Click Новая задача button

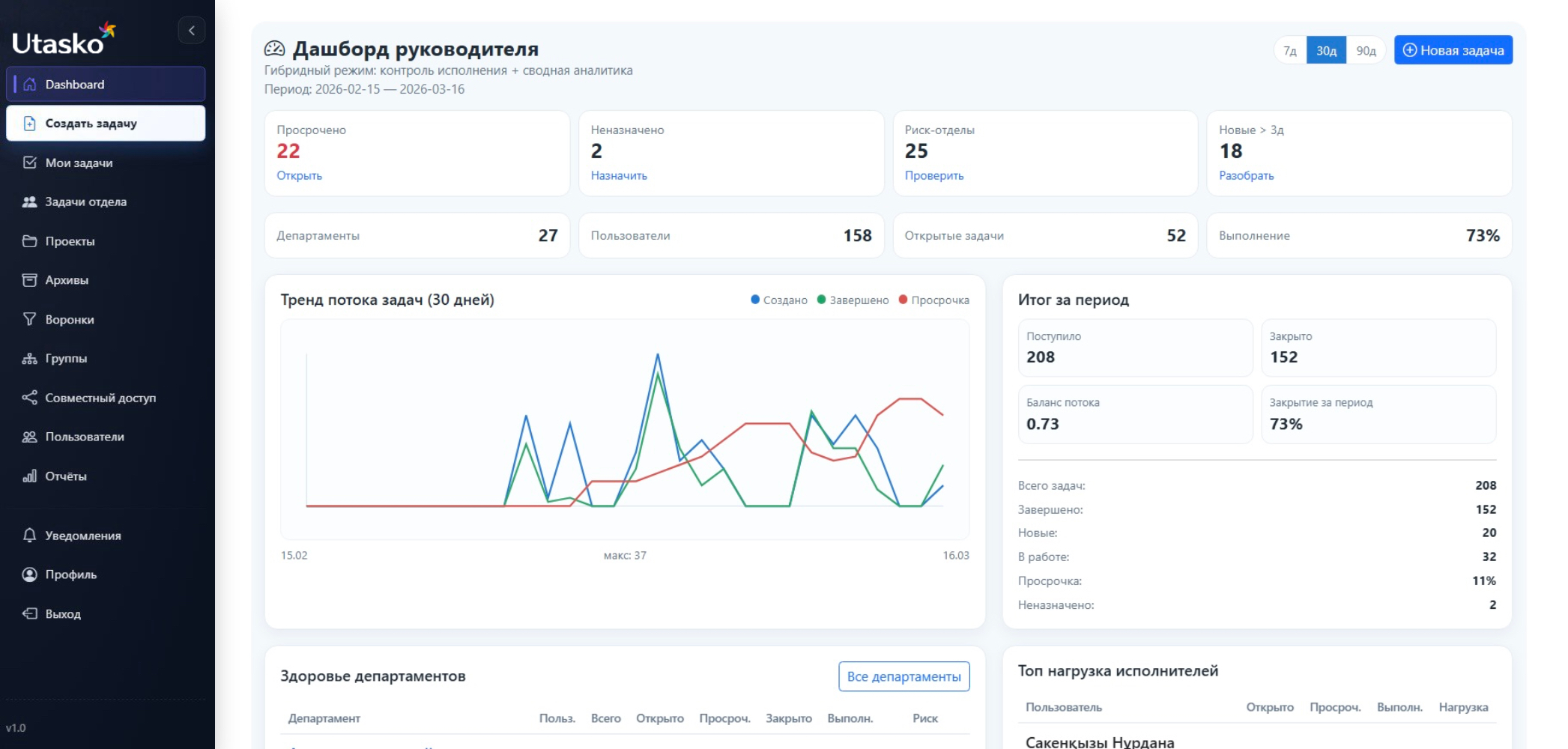pyautogui.click(x=1452, y=49)
